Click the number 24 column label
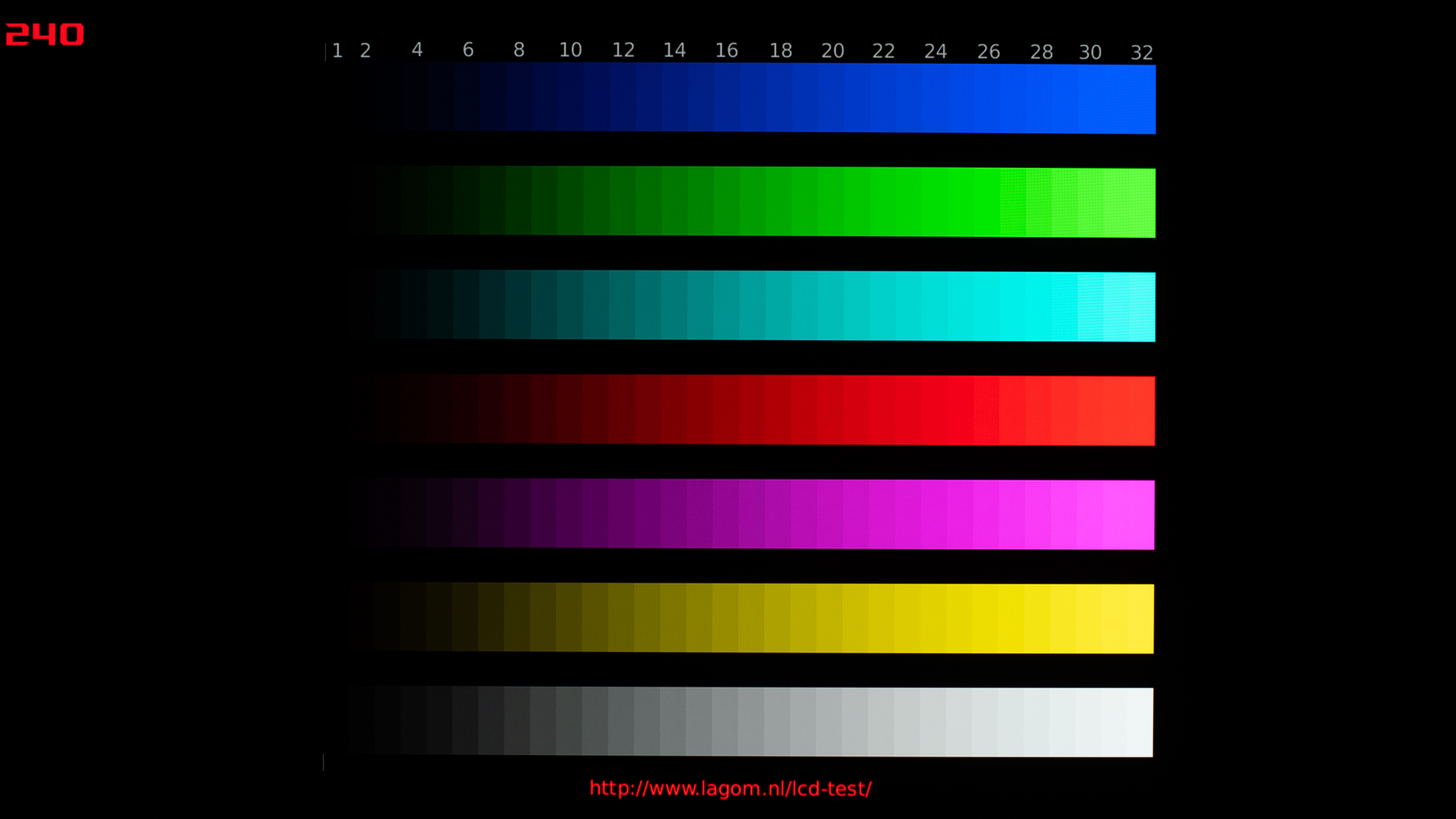This screenshot has height=819, width=1456. pos(935,52)
